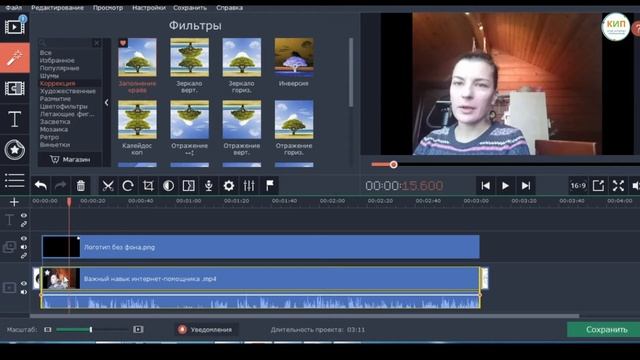The image size is (640, 360).
Task: Toggle visibility of overlay track
Action: click(x=24, y=238)
